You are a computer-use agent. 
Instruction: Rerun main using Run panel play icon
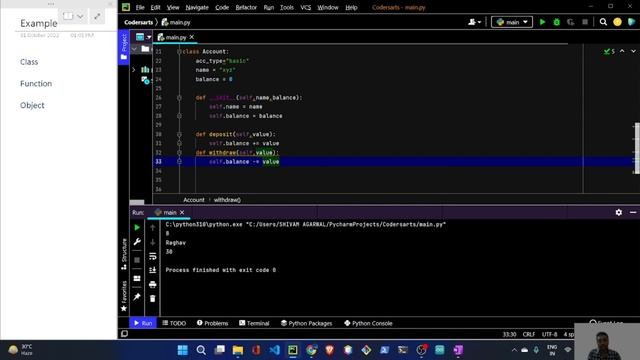137,227
